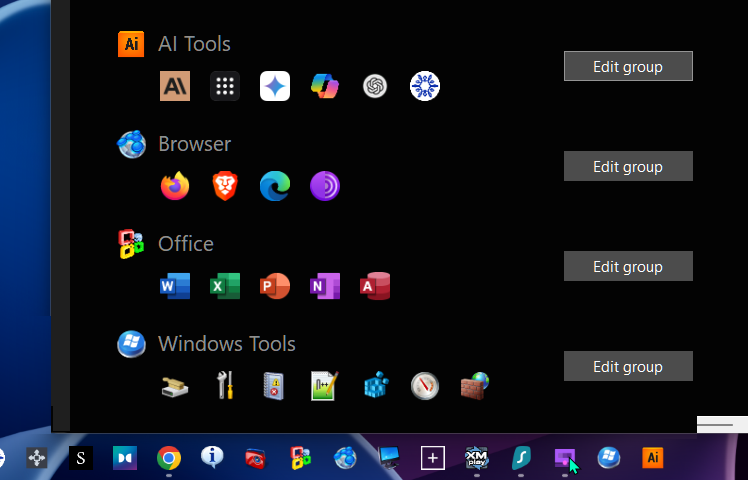
Task: Select the "AI Tools" group title text
Action: coord(194,44)
